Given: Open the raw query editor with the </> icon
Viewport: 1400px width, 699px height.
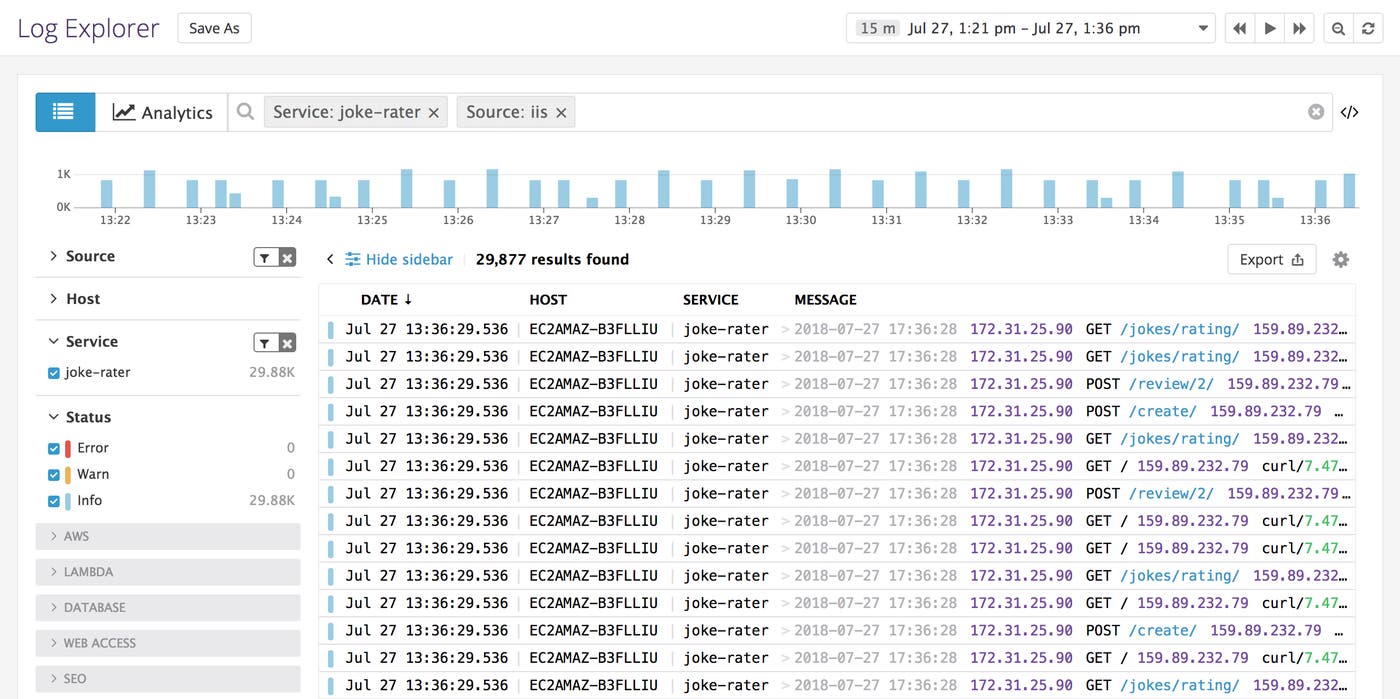Looking at the screenshot, I should pyautogui.click(x=1350, y=112).
